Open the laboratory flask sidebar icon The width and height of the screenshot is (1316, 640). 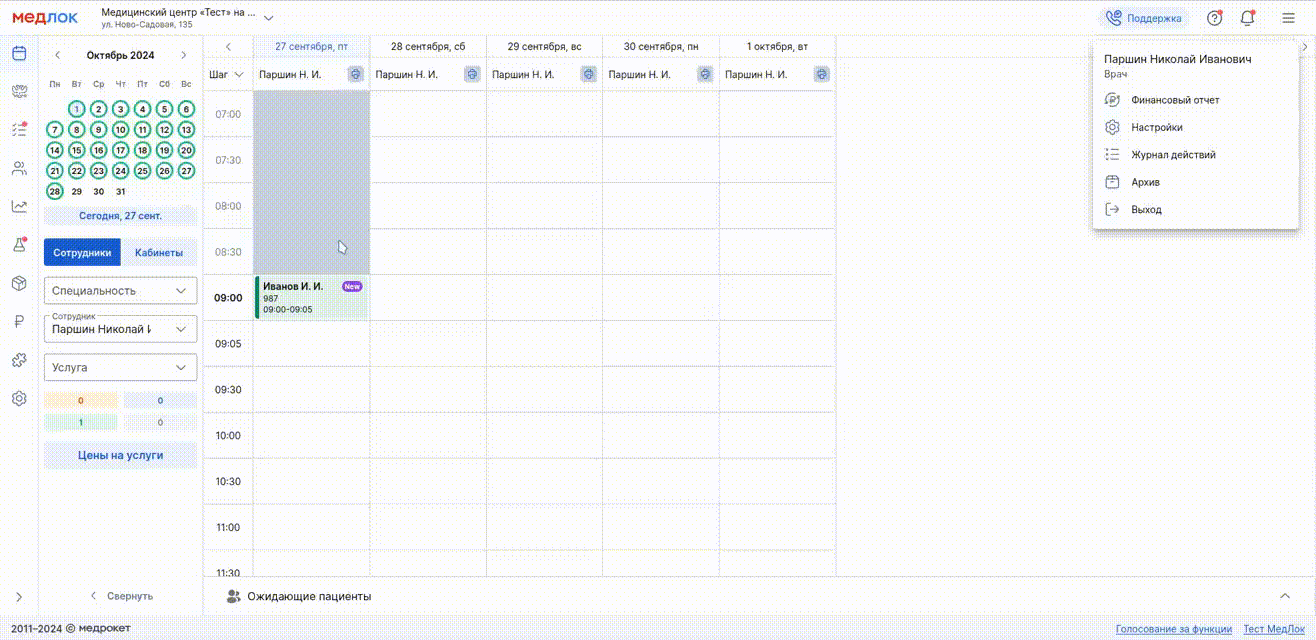click(19, 245)
